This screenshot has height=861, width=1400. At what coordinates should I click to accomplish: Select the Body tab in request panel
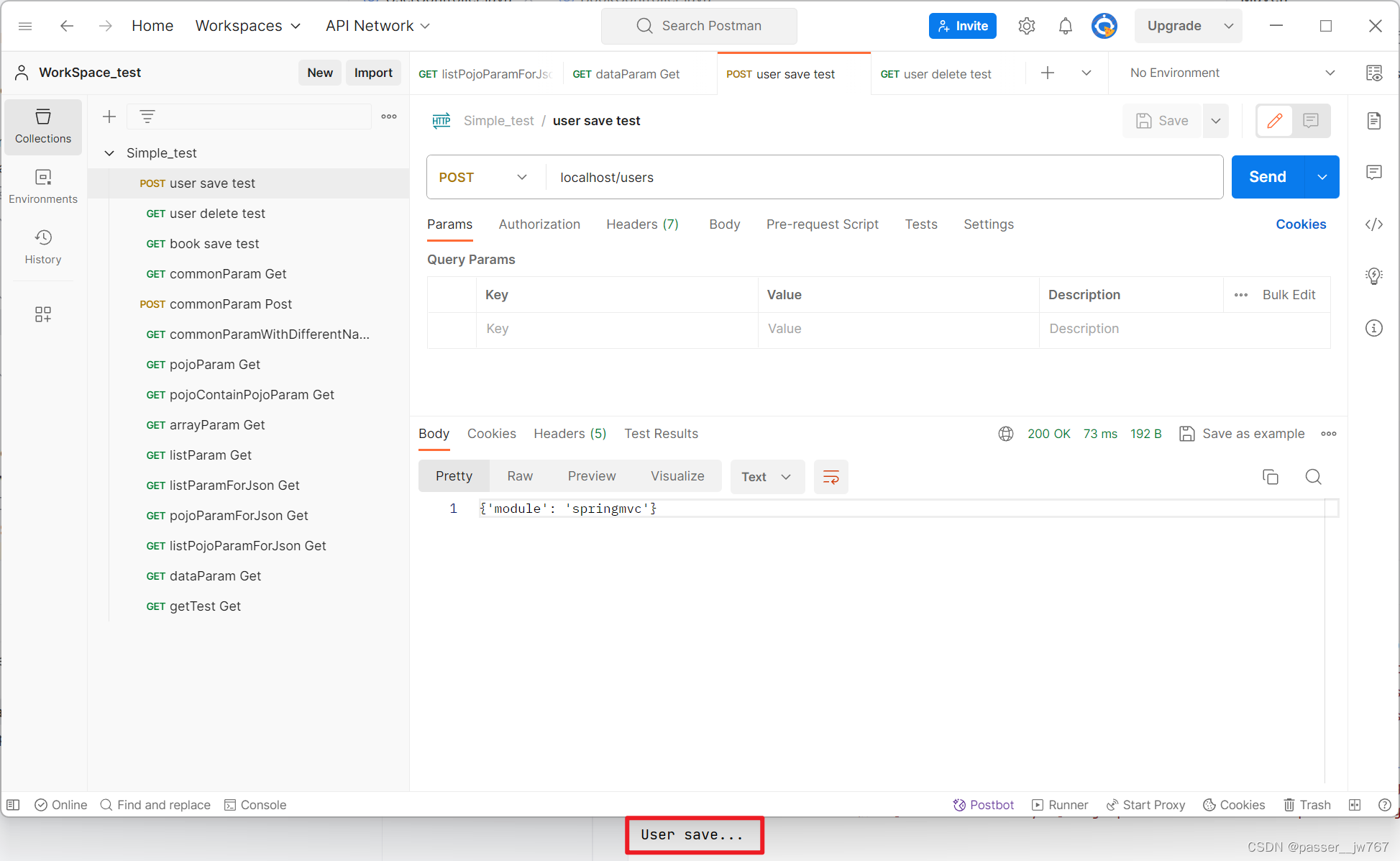point(724,224)
